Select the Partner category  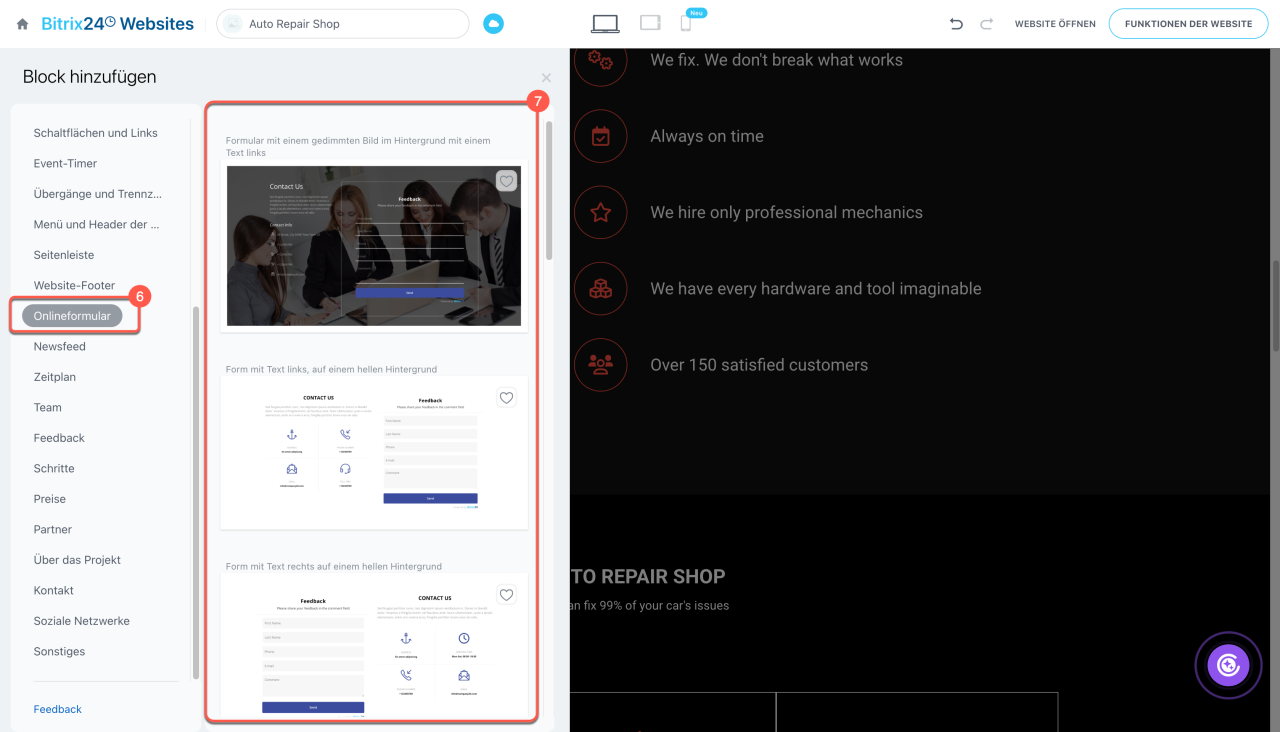coord(53,530)
